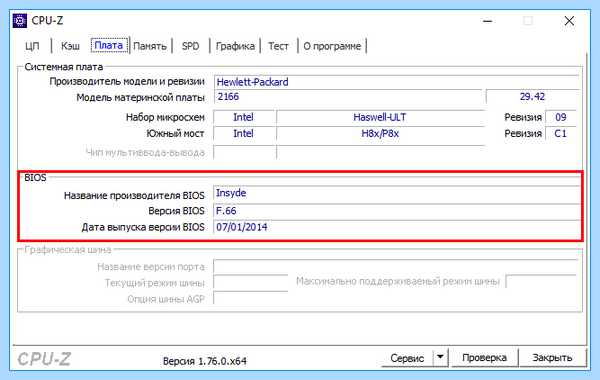Screen dimensions: 600x380
Task: Open the О программе tab
Action: point(332,46)
